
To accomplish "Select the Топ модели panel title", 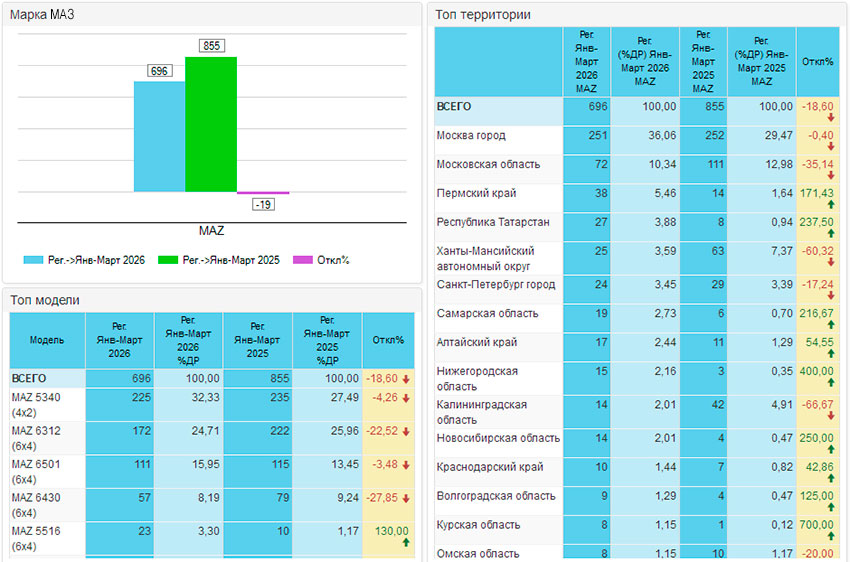I will pos(44,299).
